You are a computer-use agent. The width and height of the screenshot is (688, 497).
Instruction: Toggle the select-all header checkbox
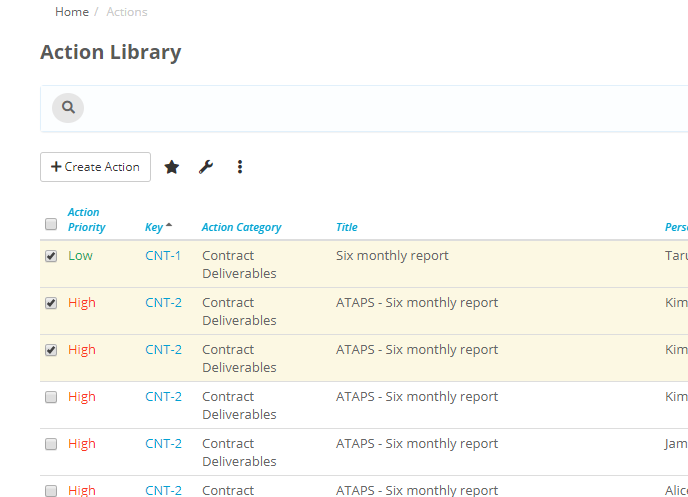51,224
